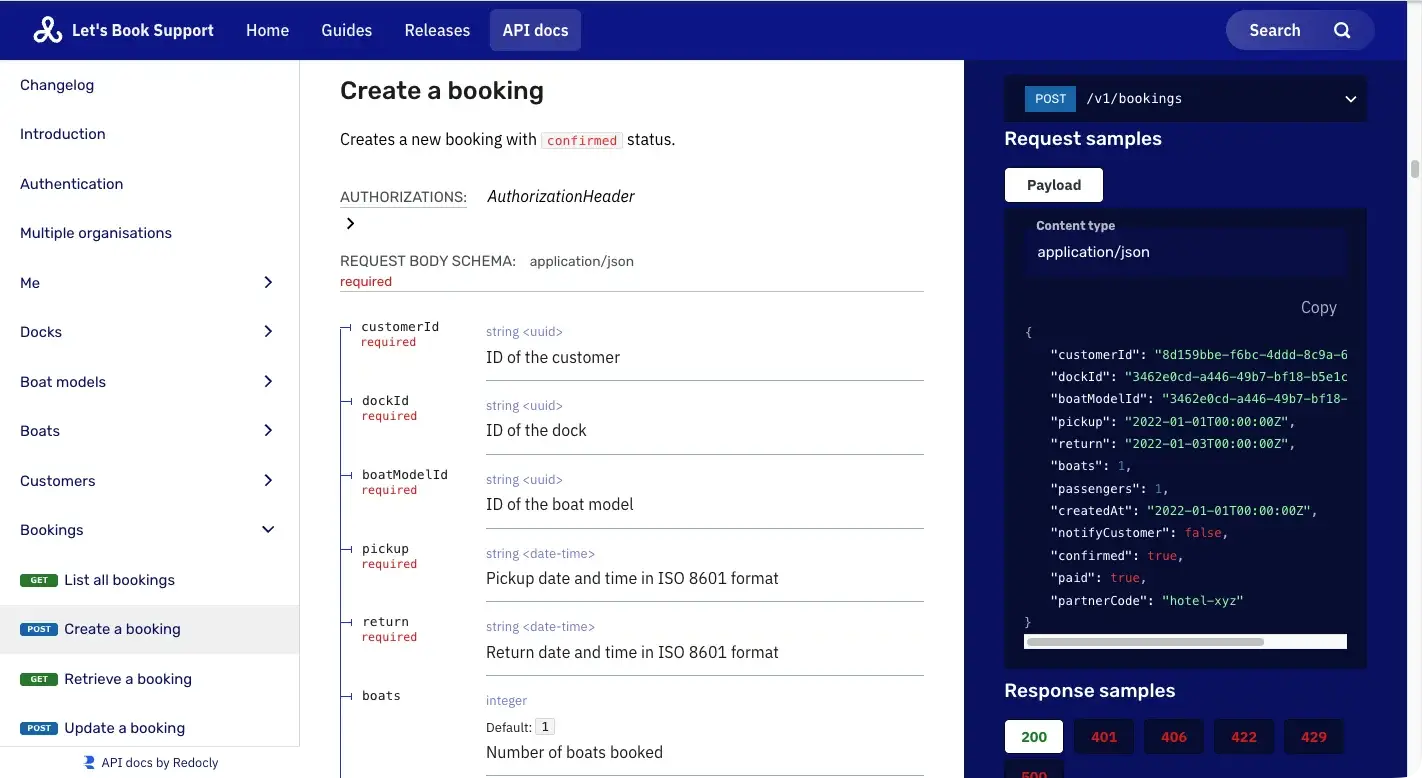Select the API docs nav item
This screenshot has width=1422, height=778.
click(535, 30)
